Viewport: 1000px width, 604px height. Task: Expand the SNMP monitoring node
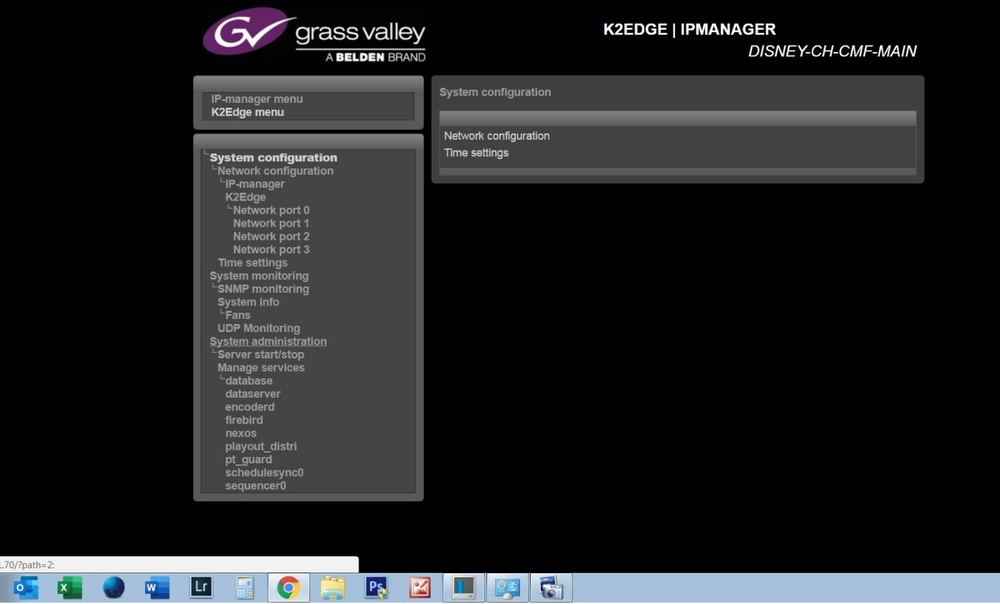(262, 288)
